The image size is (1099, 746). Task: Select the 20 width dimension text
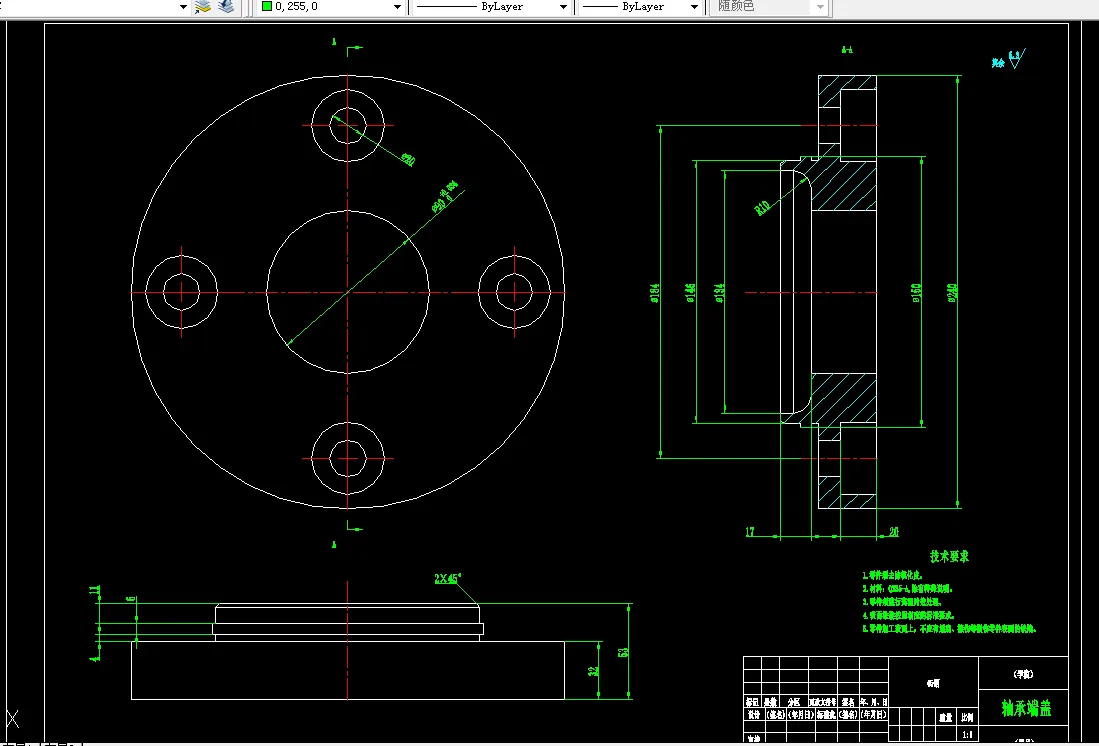click(893, 532)
